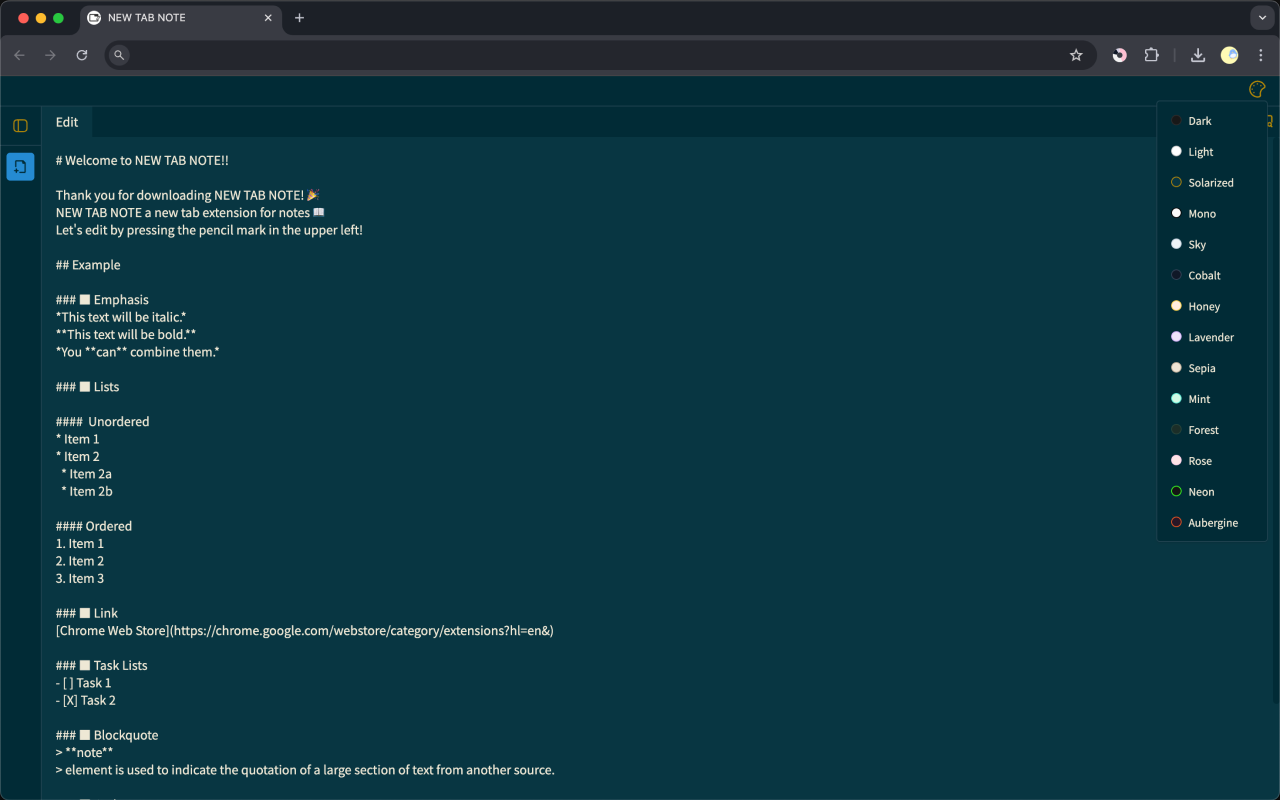
Task: Choose the Dark theme
Action: (x=1212, y=121)
